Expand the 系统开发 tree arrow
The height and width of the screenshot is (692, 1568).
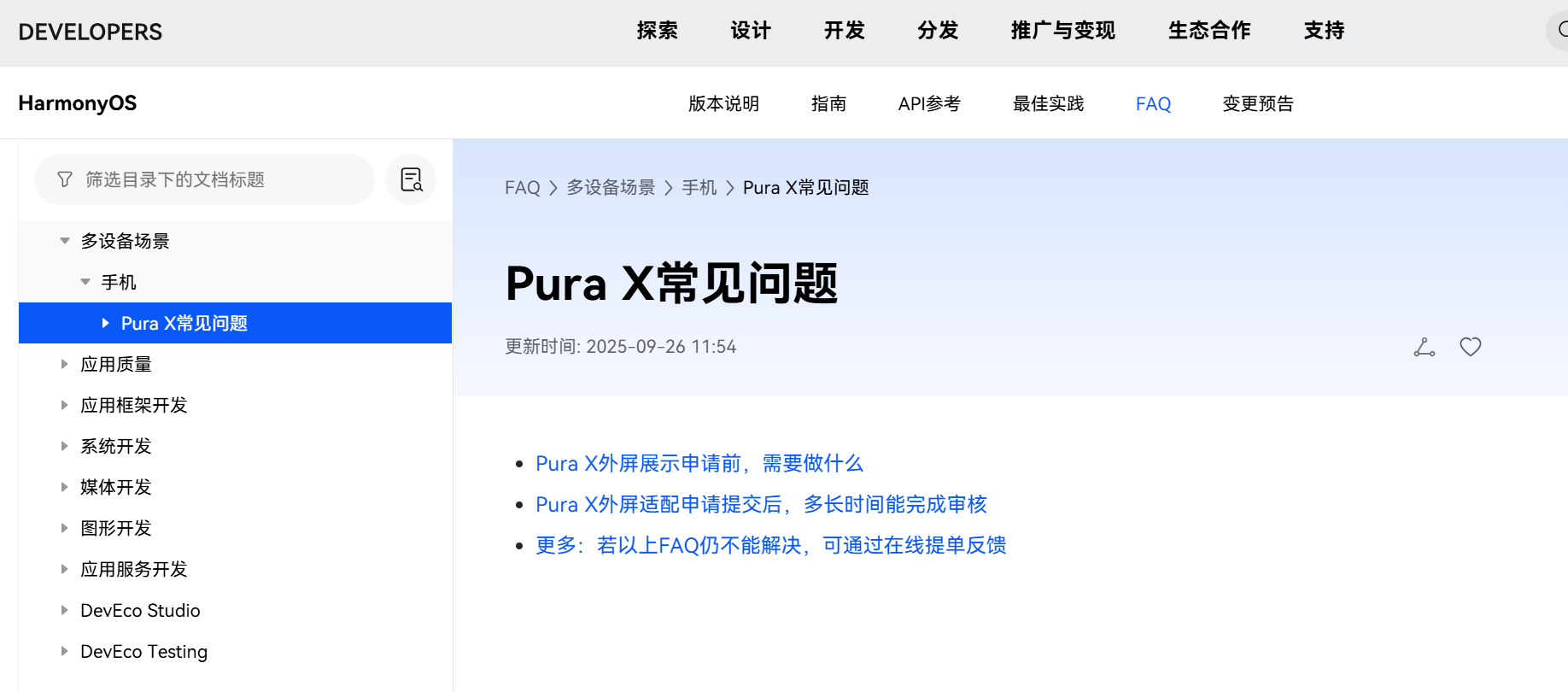coord(64,446)
